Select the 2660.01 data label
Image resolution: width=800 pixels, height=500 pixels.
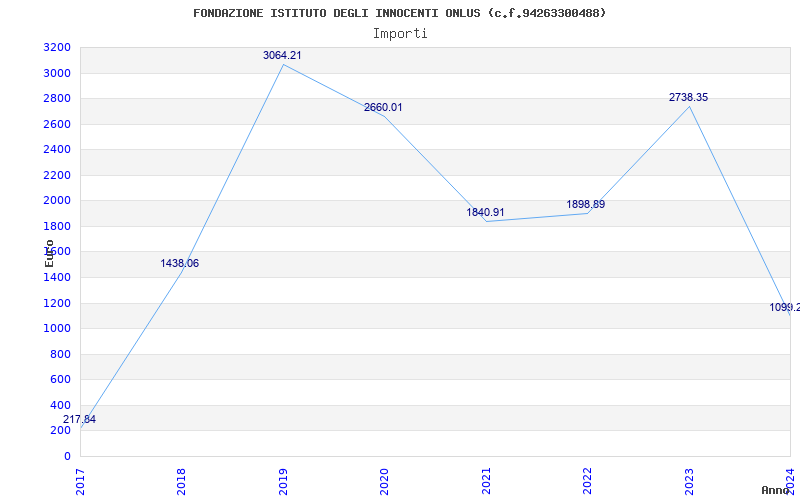pyautogui.click(x=383, y=107)
